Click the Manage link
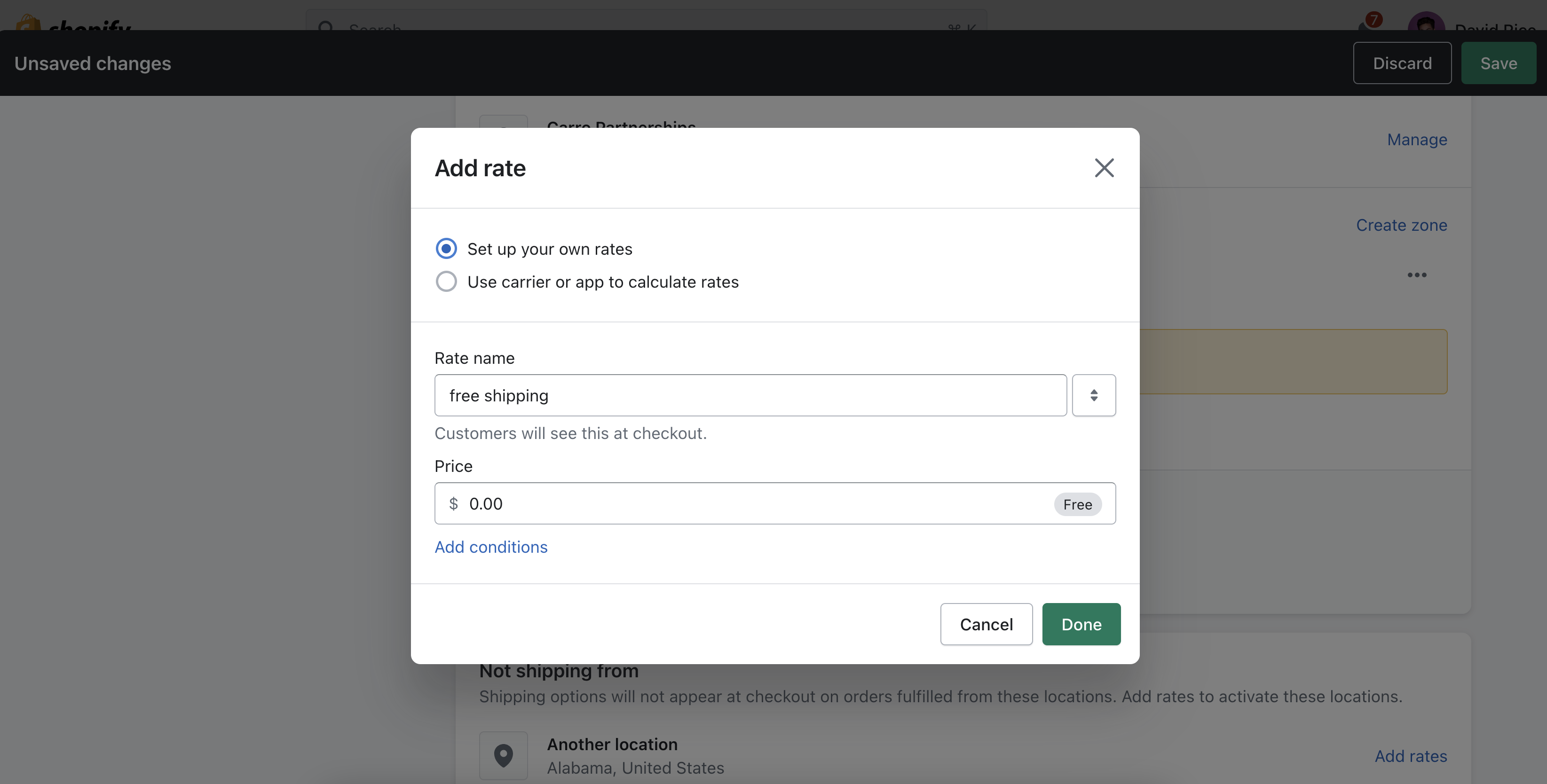 pyautogui.click(x=1417, y=140)
